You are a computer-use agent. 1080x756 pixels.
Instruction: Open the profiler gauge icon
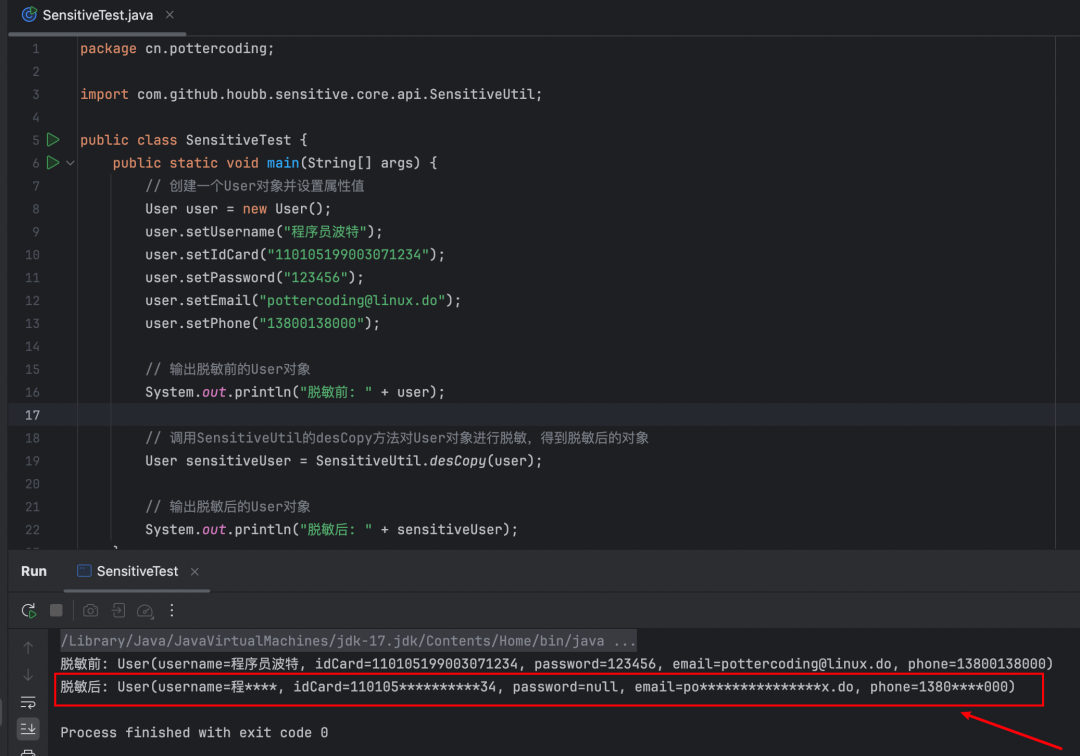(x=145, y=611)
